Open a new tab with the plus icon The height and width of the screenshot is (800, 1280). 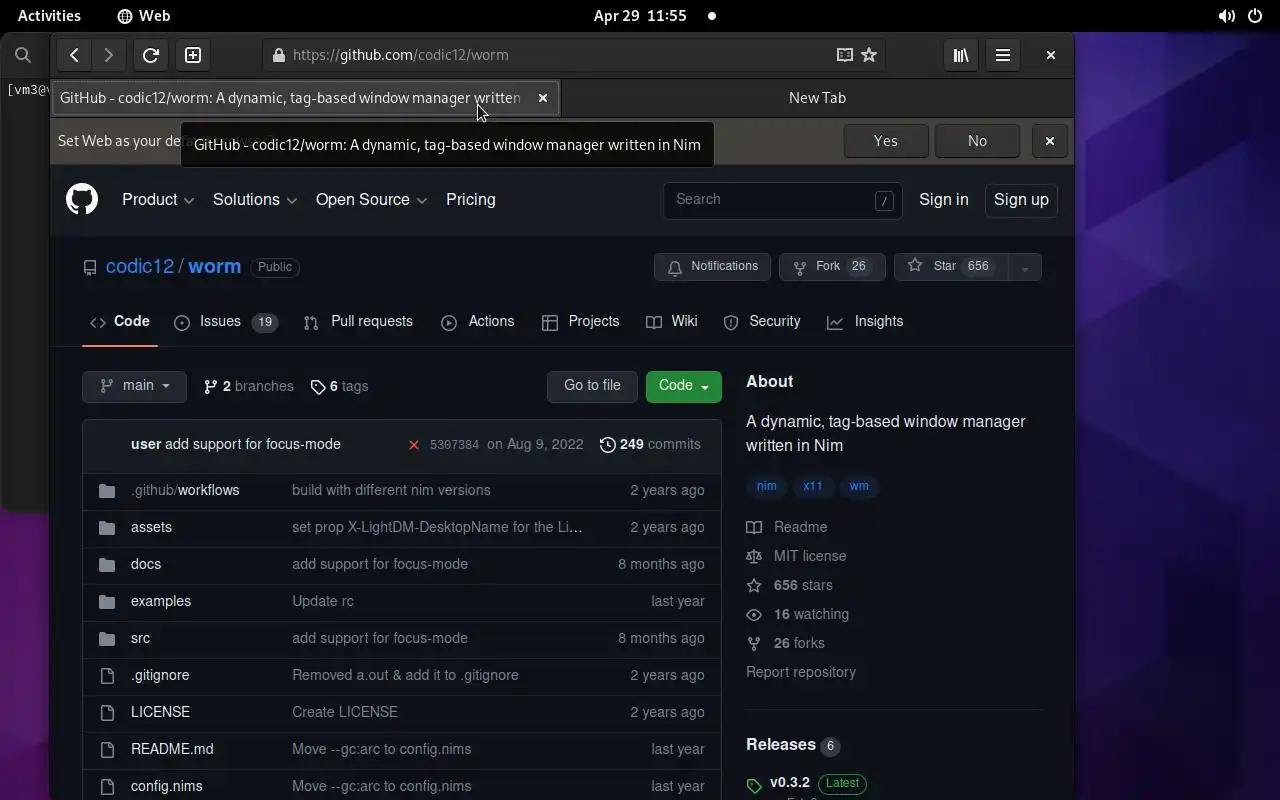tap(193, 55)
